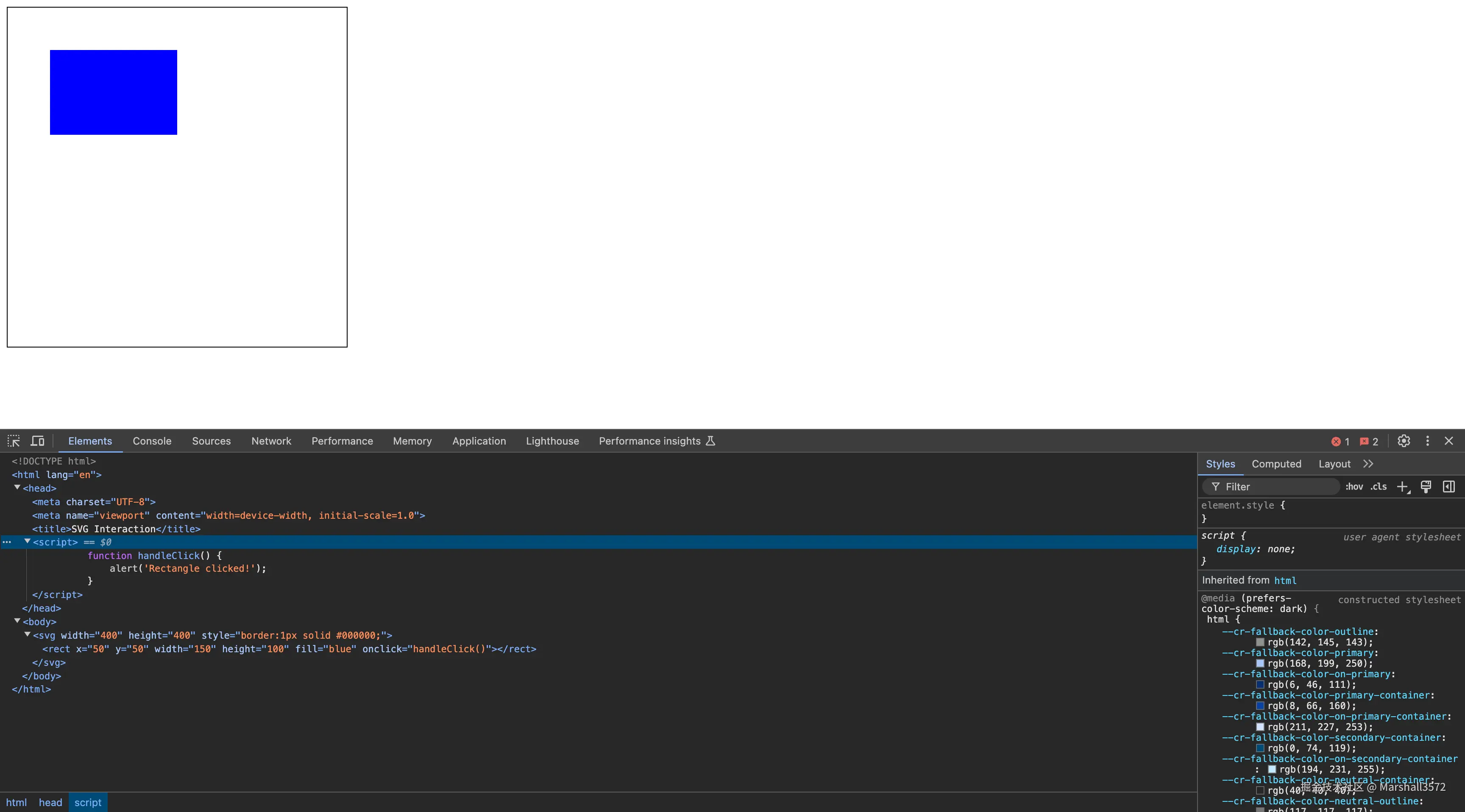Image resolution: width=1465 pixels, height=812 pixels.
Task: Add new style rule plus icon
Action: click(x=1402, y=487)
